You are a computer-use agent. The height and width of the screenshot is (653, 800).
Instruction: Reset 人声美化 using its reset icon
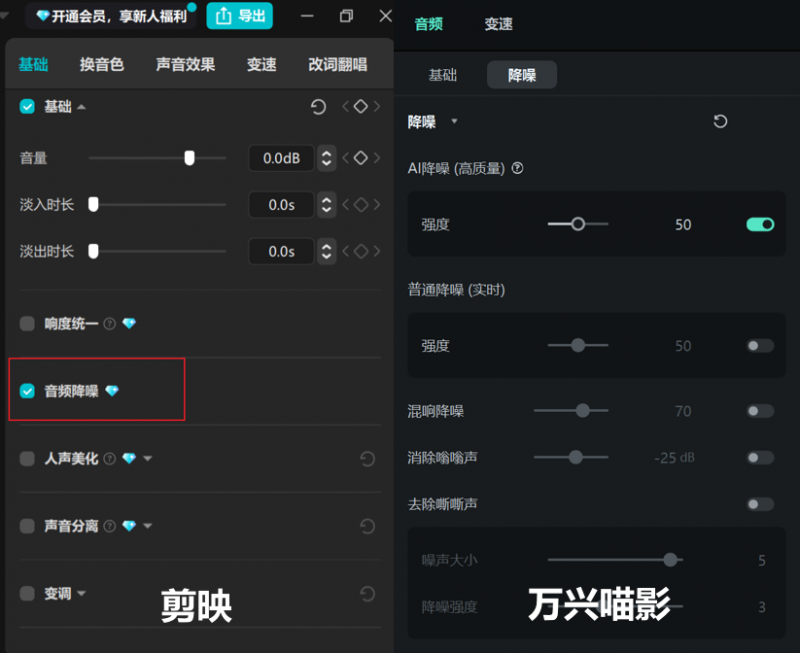tap(367, 459)
